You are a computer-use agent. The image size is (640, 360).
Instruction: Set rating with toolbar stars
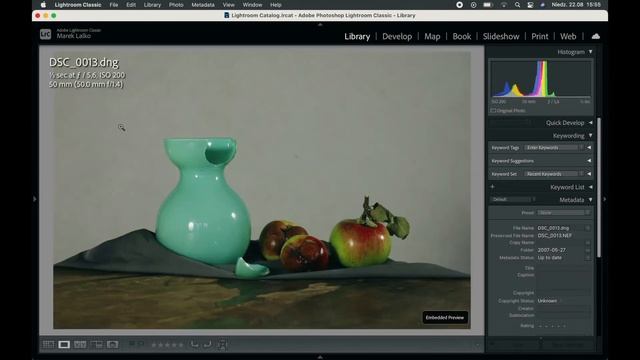click(x=167, y=345)
